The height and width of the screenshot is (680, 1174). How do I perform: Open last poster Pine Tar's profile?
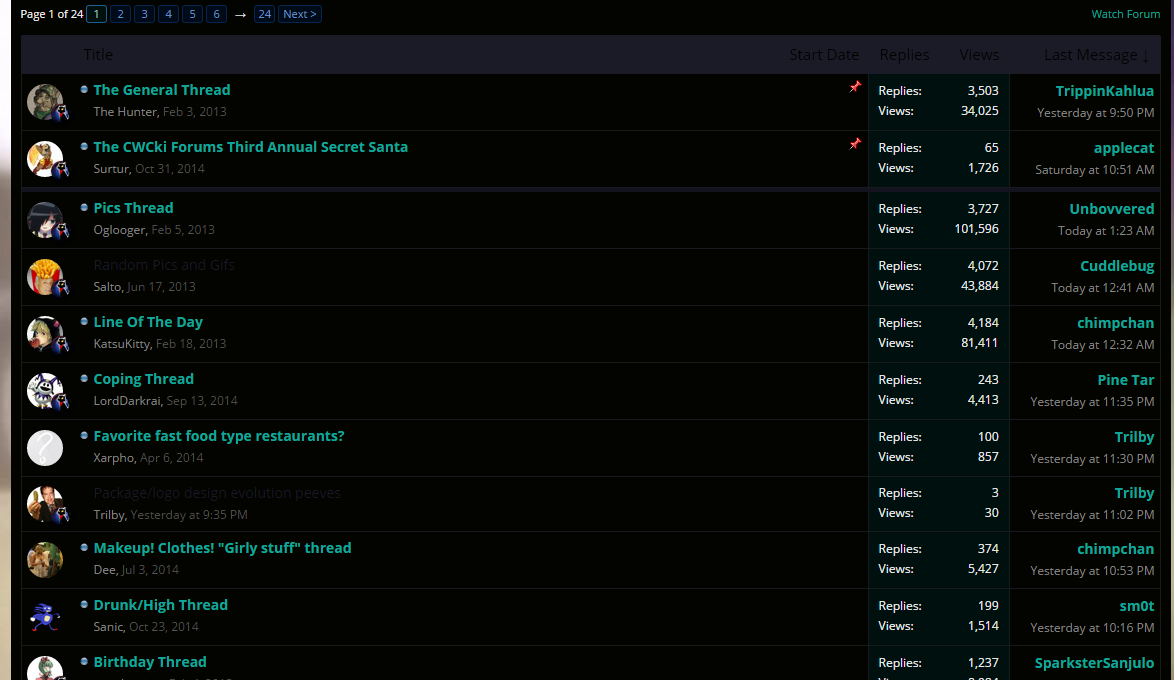point(1125,380)
